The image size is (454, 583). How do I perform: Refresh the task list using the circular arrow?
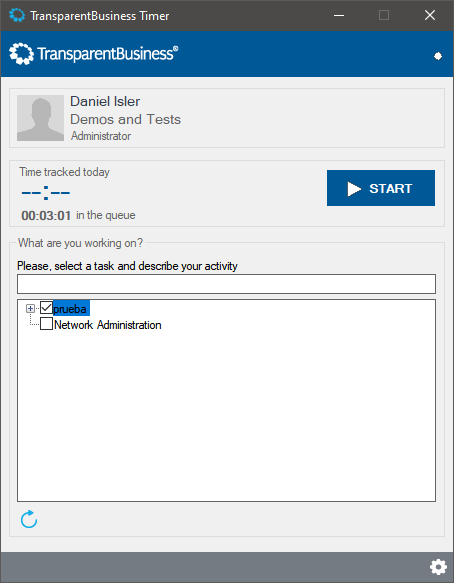pos(29,519)
